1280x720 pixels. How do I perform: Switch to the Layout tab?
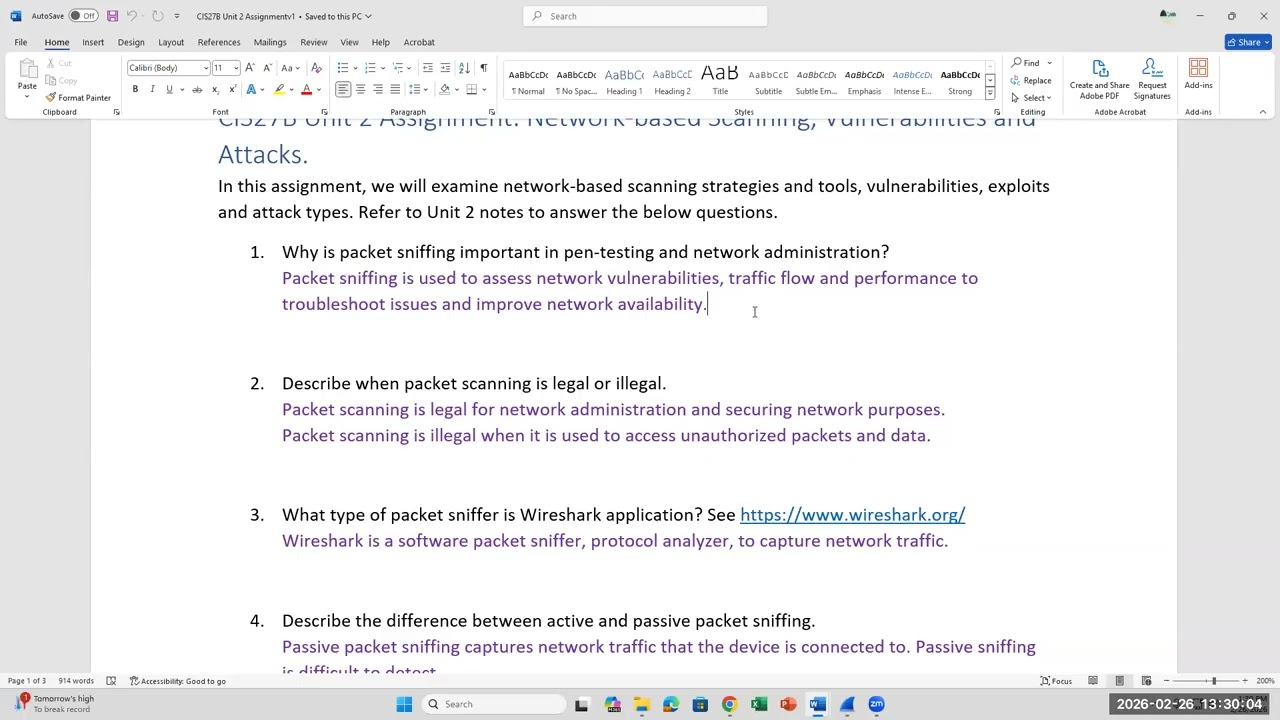171,42
